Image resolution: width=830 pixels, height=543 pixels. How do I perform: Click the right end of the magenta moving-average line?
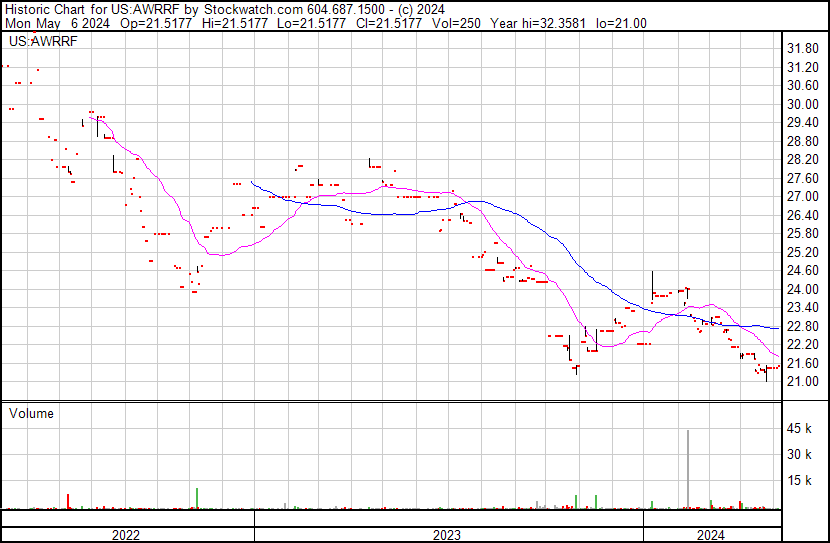click(x=779, y=357)
